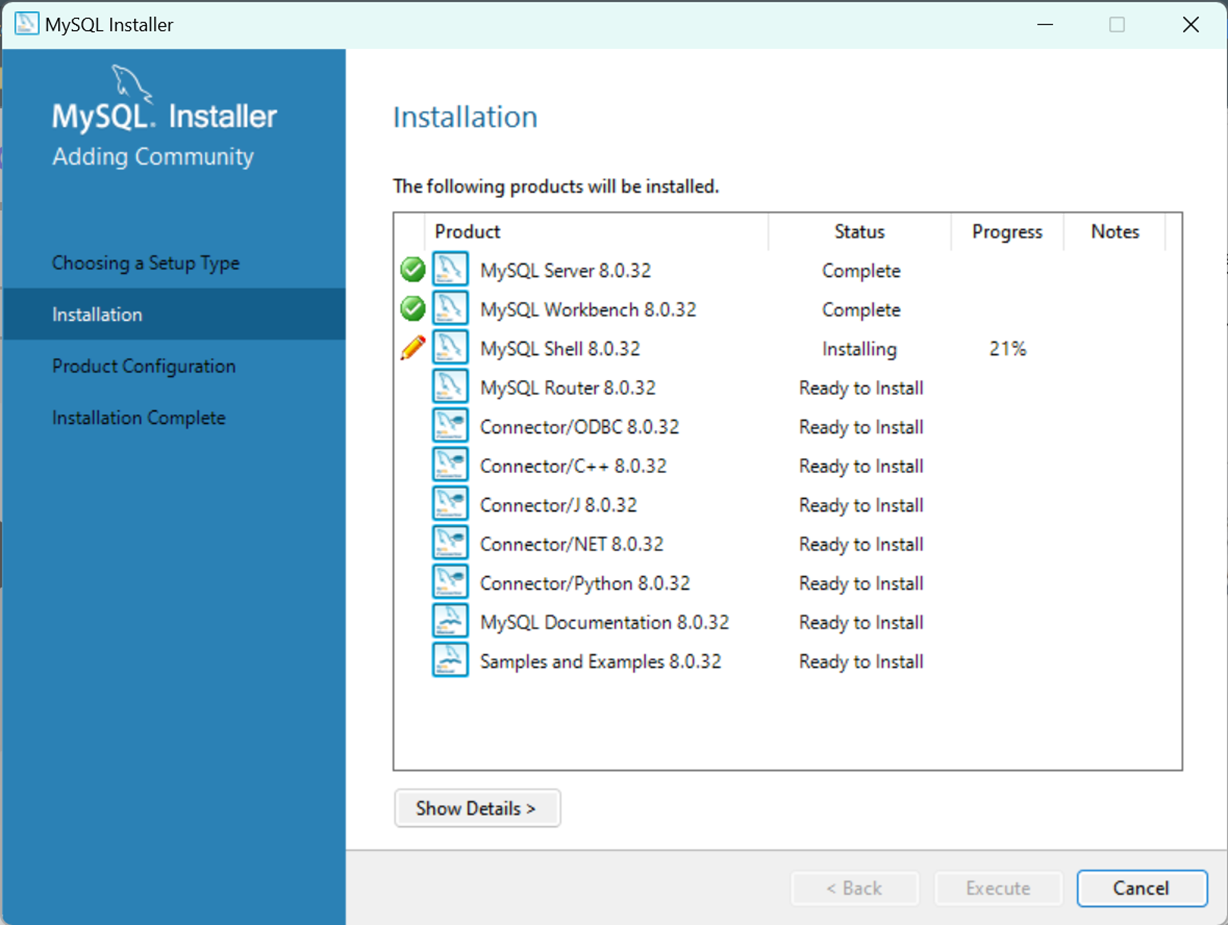
Task: Click the Installation page heading
Action: pos(465,117)
